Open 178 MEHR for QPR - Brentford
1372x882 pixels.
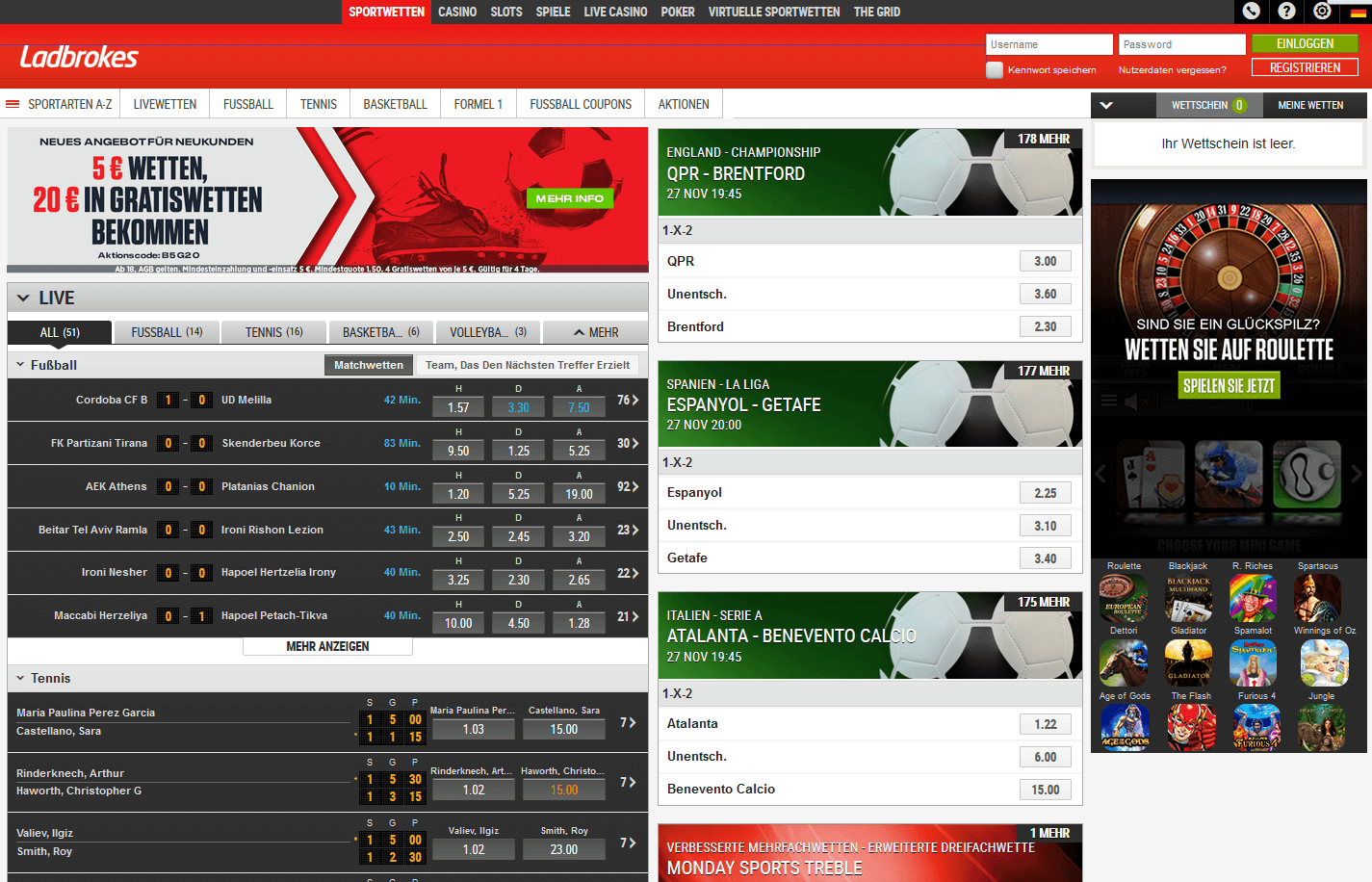[1043, 139]
